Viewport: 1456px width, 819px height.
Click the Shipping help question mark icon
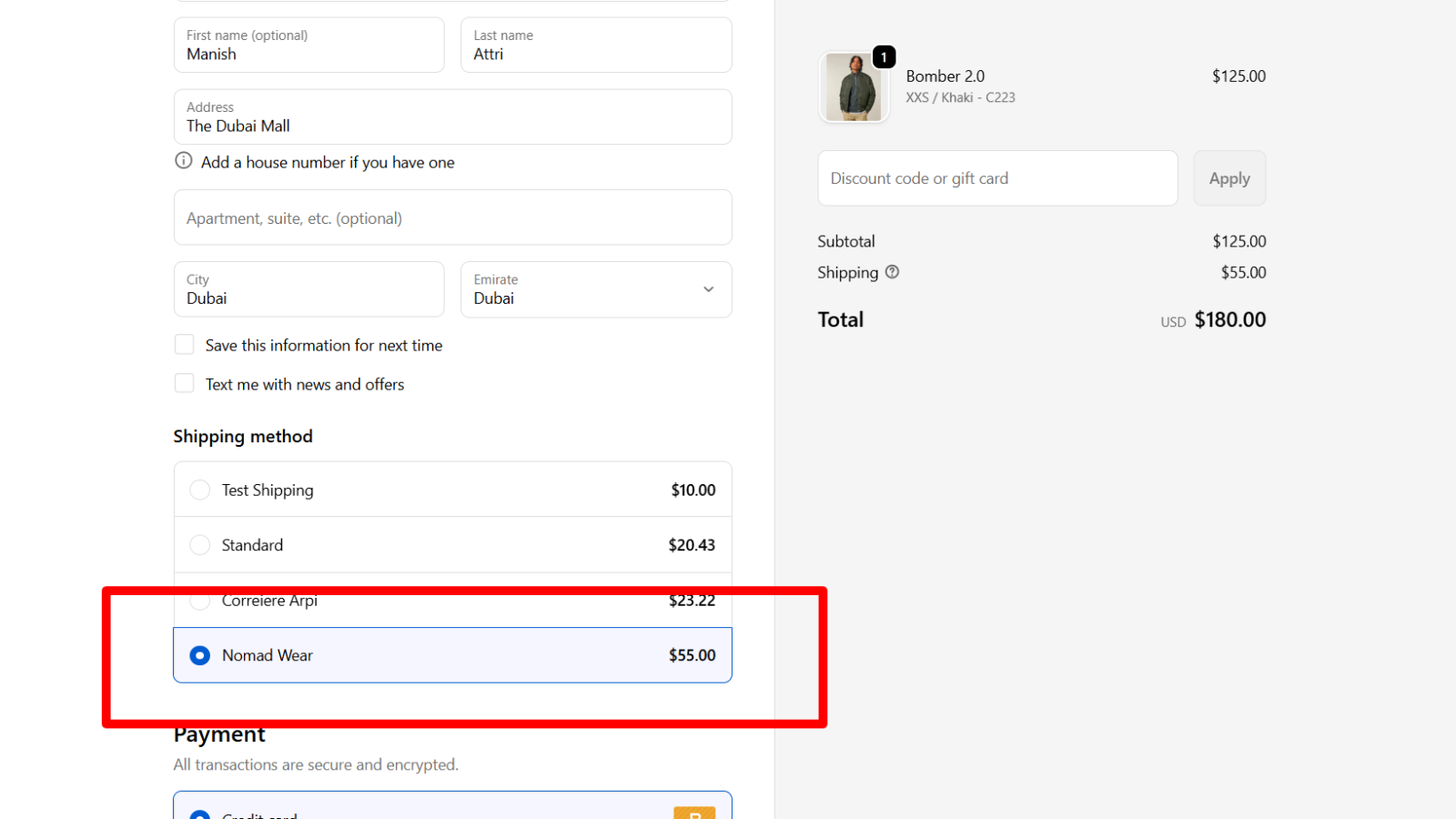[892, 272]
